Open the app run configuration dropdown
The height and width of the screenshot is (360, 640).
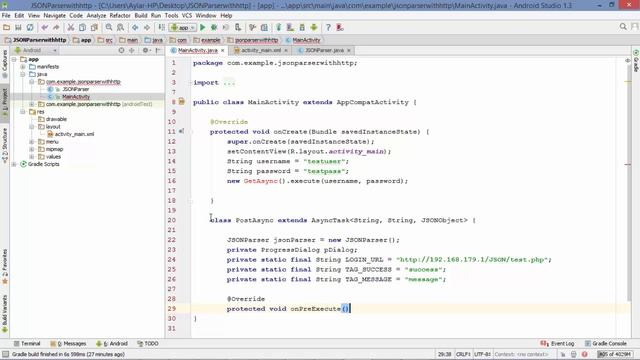click(x=183, y=27)
